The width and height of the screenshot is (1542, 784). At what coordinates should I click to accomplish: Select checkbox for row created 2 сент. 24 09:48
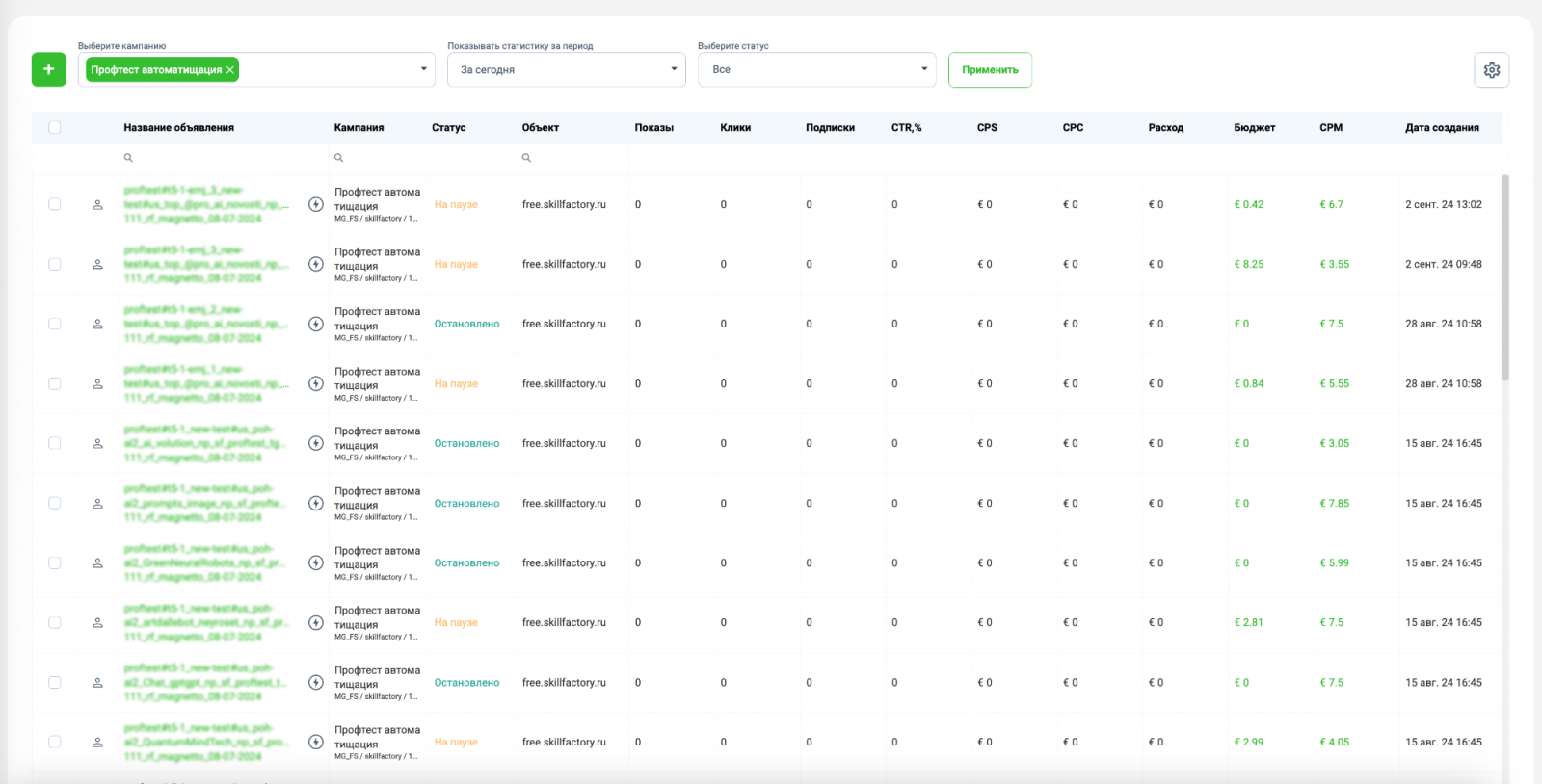click(55, 264)
